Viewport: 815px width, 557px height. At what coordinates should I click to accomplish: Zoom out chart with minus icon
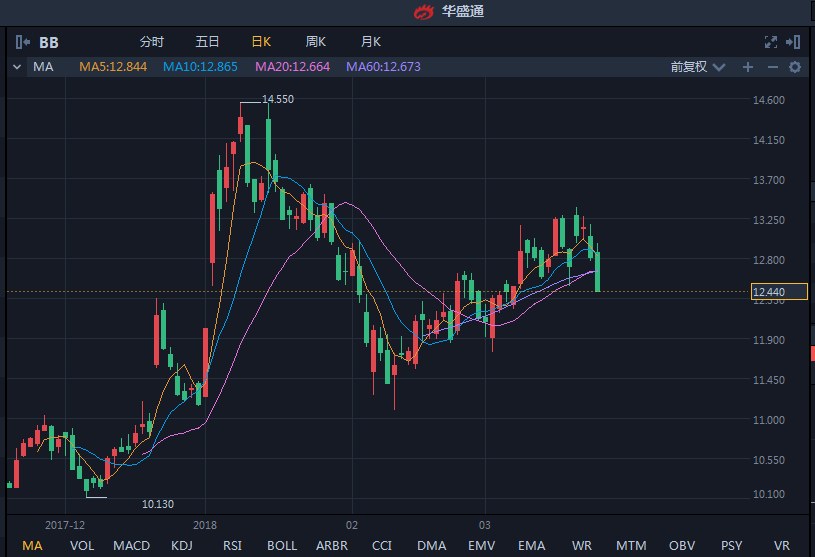click(772, 67)
